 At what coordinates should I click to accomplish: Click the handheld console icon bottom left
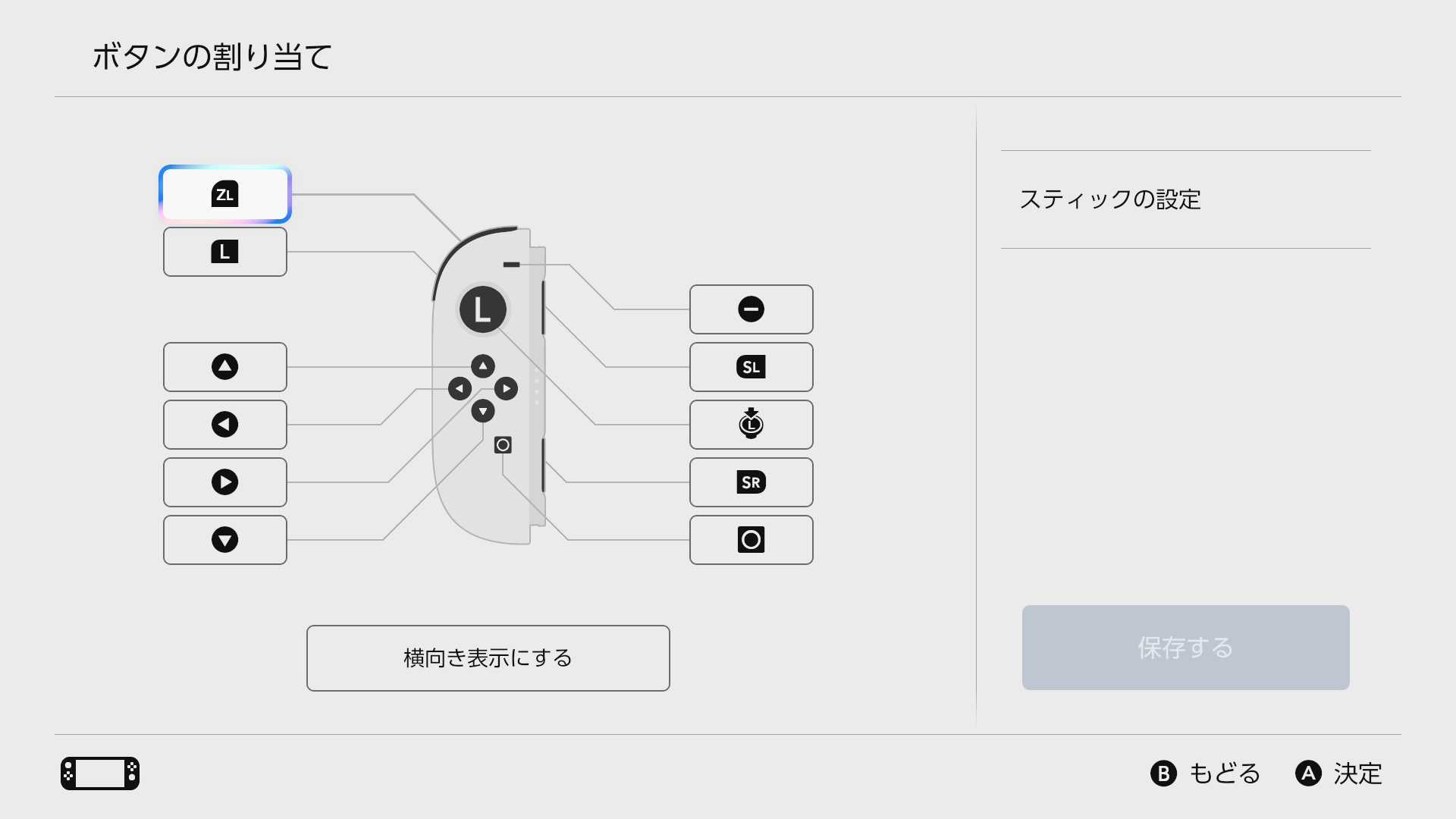[x=99, y=773]
